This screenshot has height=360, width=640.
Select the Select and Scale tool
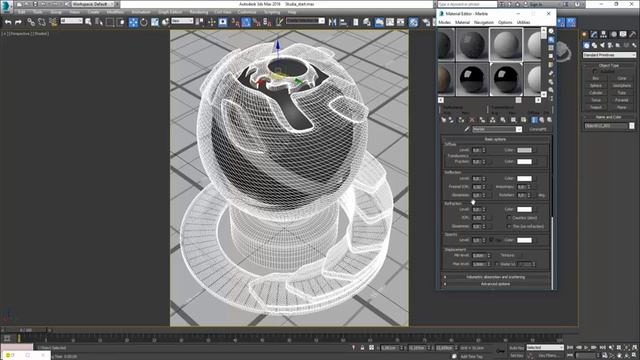click(x=155, y=22)
